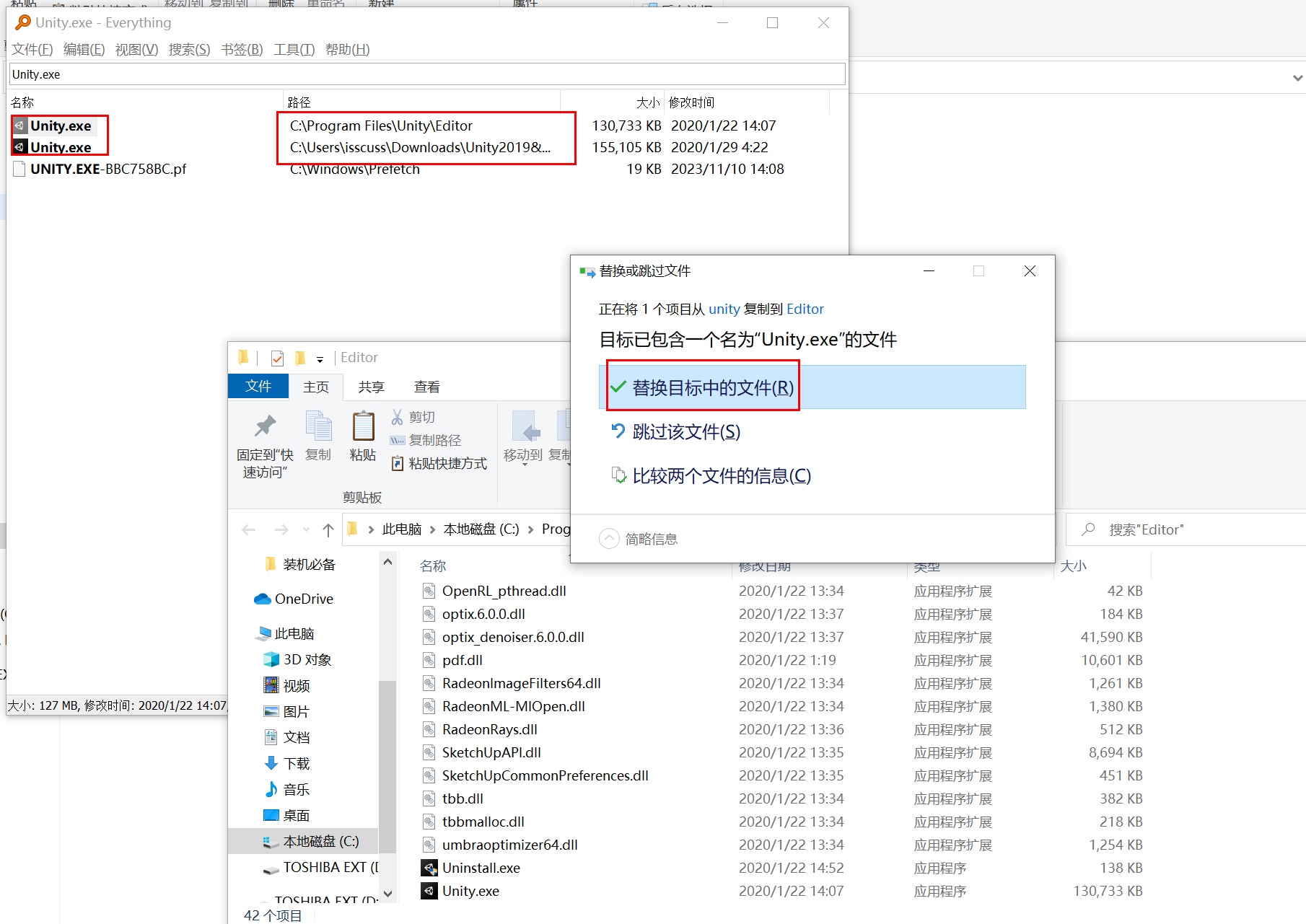Choose Skip this file option
Viewport: 1306px width, 924px height.
[x=812, y=431]
